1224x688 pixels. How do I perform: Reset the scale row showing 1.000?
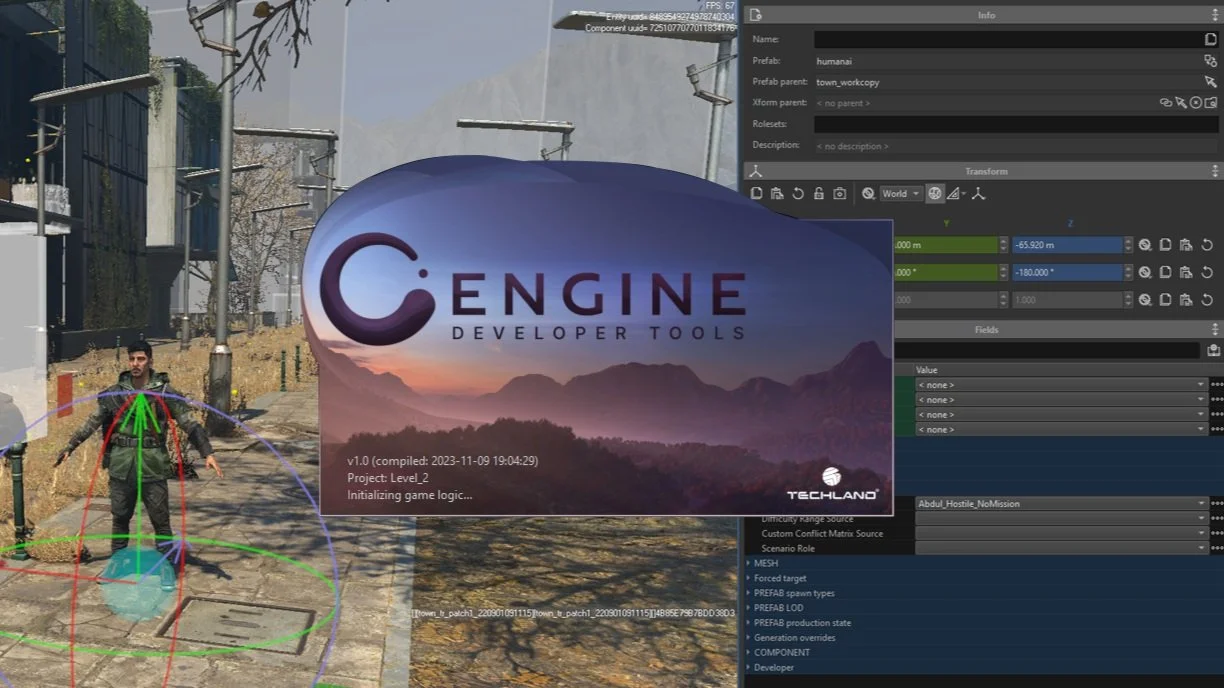pos(1207,299)
